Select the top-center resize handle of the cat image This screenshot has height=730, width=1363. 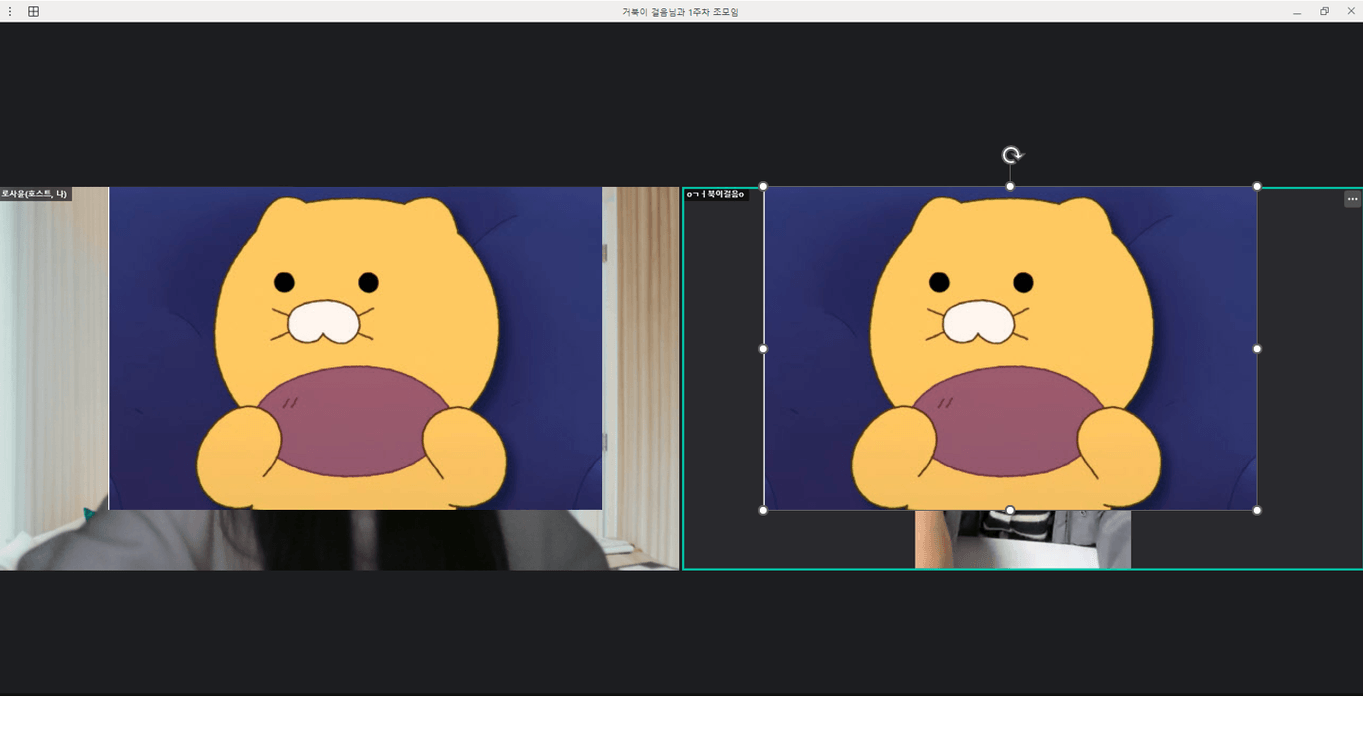coord(1010,186)
